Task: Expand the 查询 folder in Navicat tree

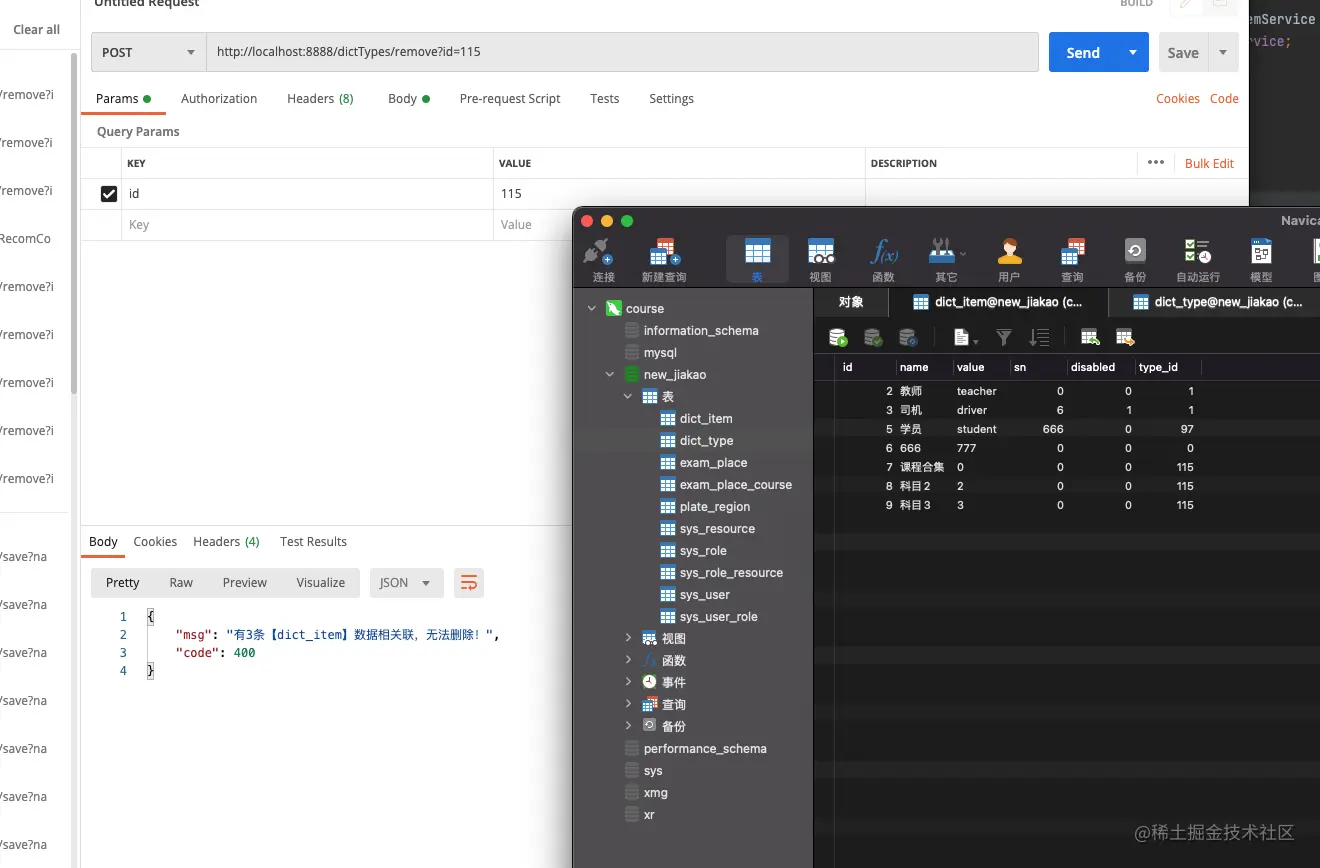Action: point(628,704)
